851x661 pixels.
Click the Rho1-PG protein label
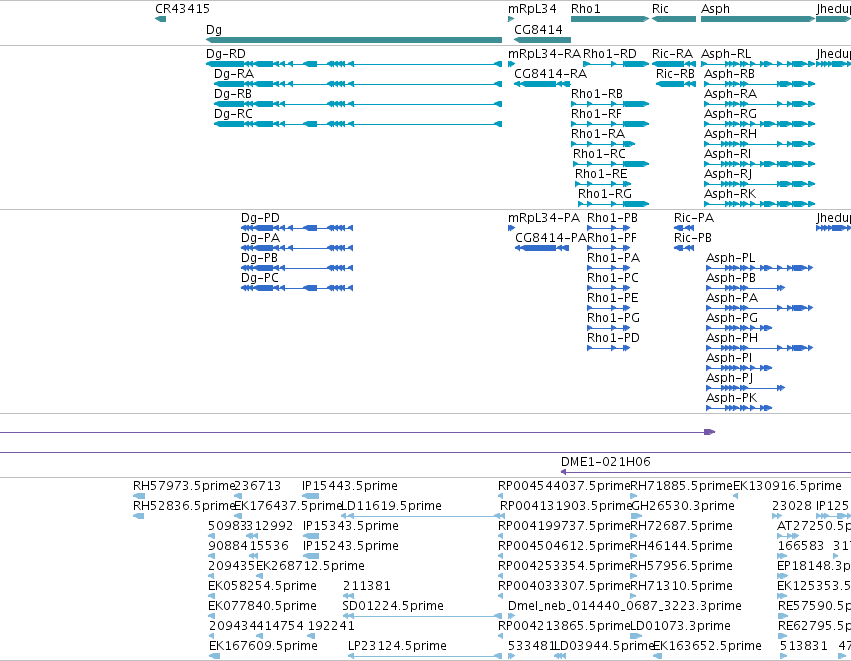pos(614,319)
